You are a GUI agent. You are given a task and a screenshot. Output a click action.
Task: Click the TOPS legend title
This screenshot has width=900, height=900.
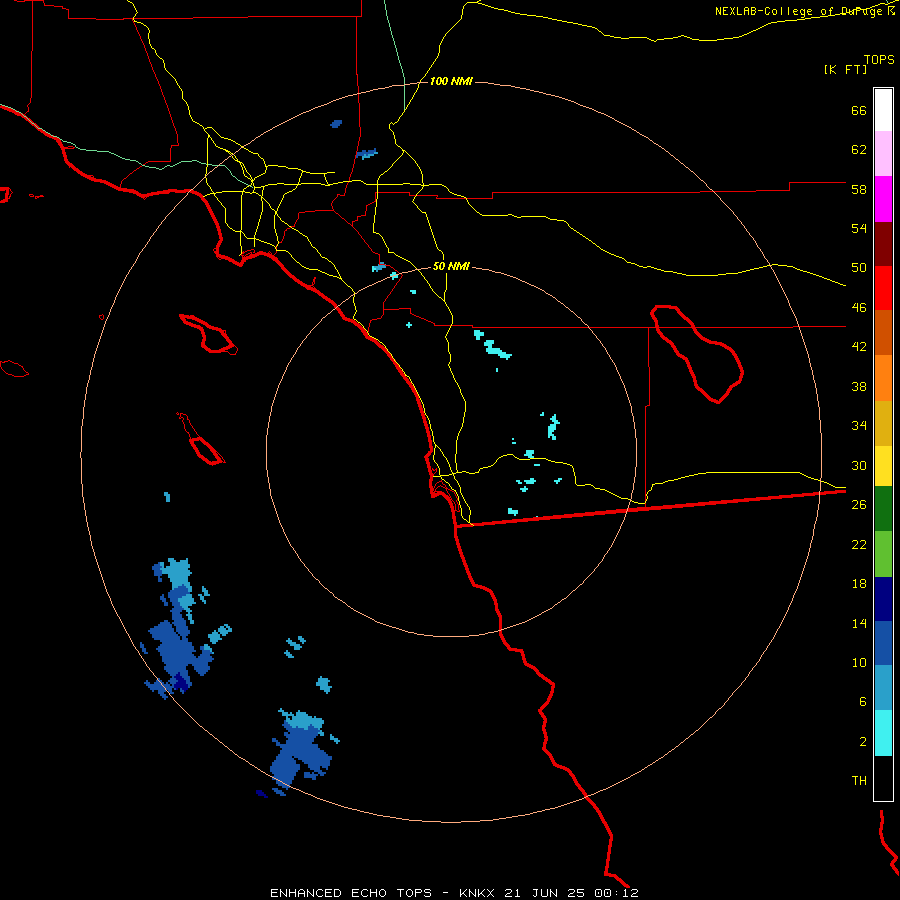point(879,59)
